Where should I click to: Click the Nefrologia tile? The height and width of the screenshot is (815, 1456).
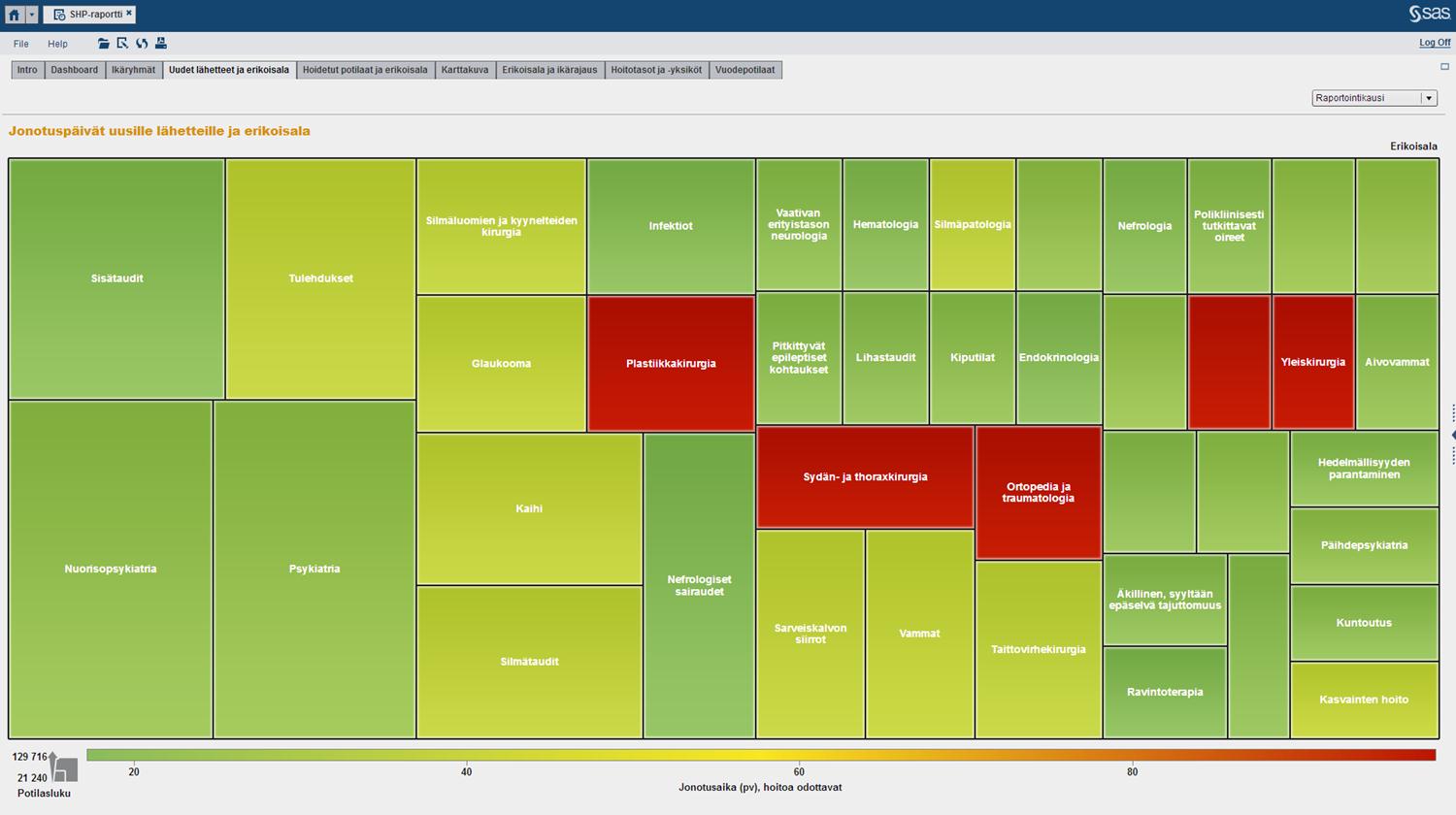[x=1144, y=226]
